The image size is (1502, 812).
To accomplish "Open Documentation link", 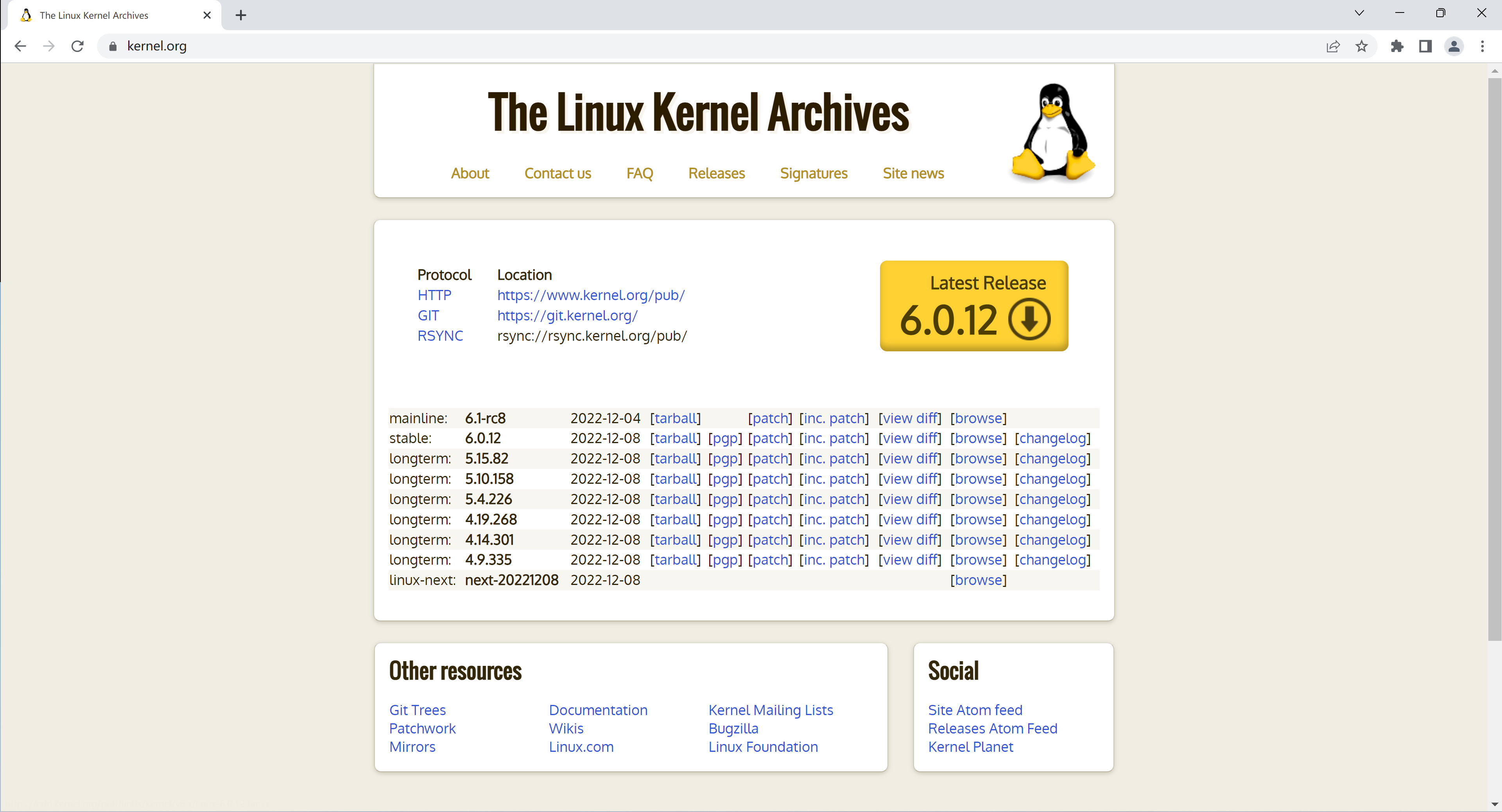I will coord(598,710).
